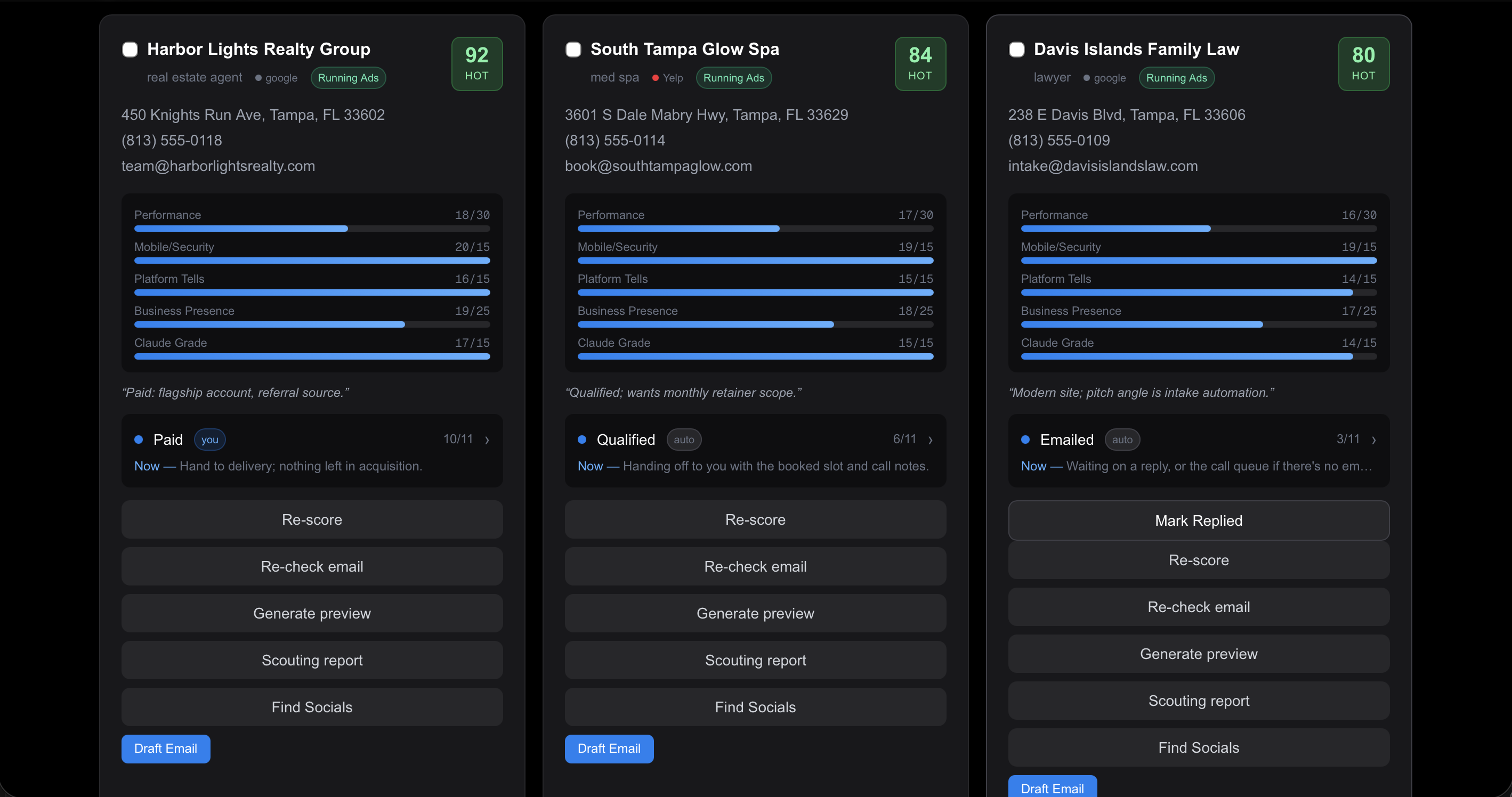Screen dimensions: 1512x797
Task: Click the 92 HOT score badge
Action: (476, 63)
